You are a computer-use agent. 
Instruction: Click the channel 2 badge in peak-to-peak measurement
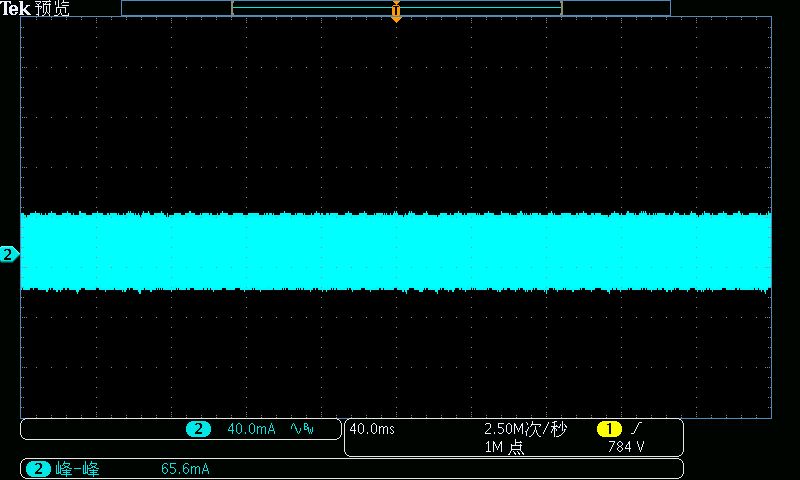pyautogui.click(x=38, y=468)
